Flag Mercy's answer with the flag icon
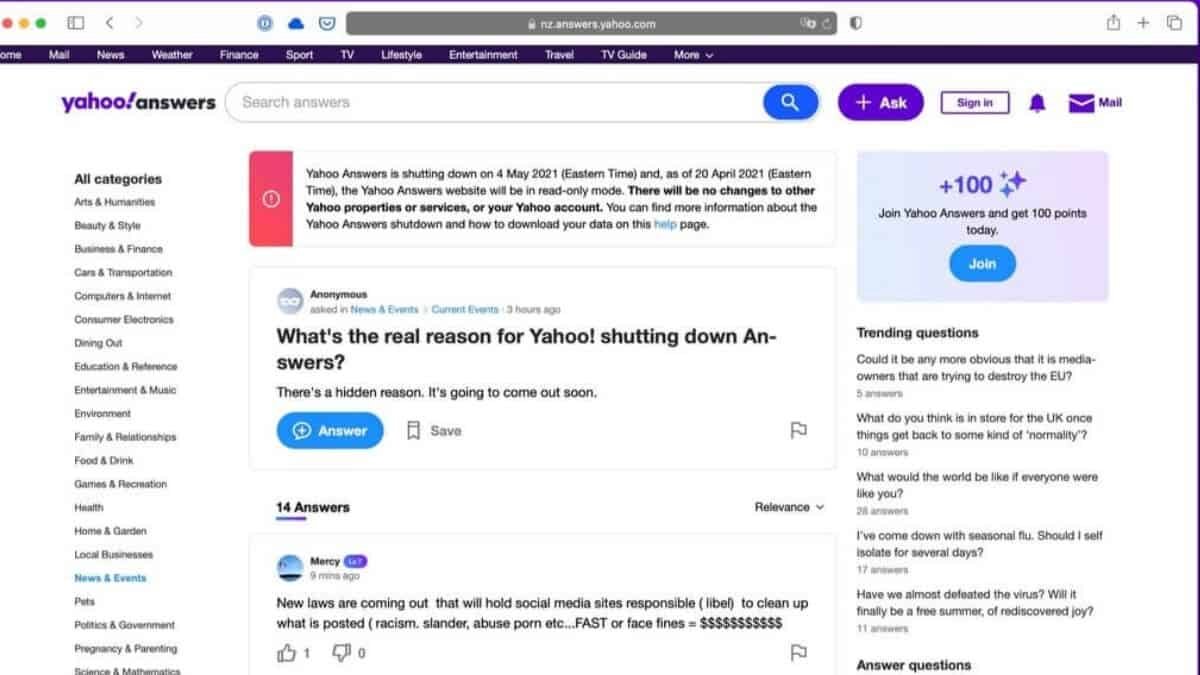 coord(798,652)
